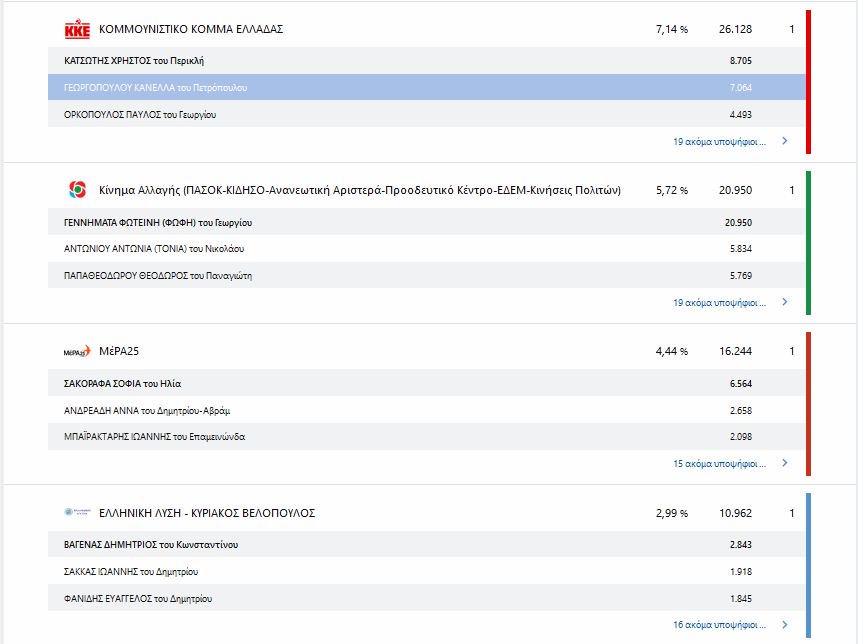This screenshot has width=858, height=644.
Task: Click the ΜέΡΑ25 party logo
Action: point(77,351)
